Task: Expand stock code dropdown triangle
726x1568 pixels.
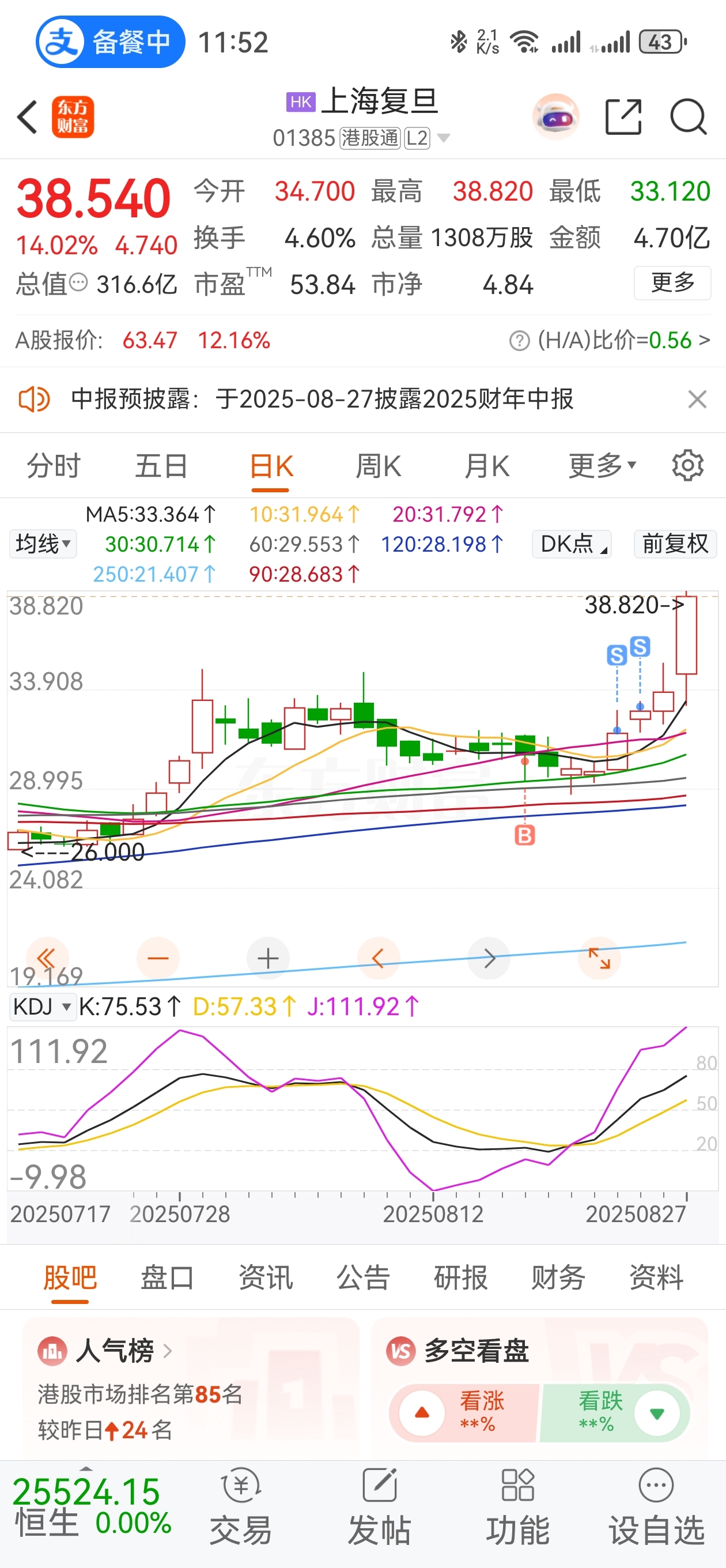Action: click(x=444, y=138)
